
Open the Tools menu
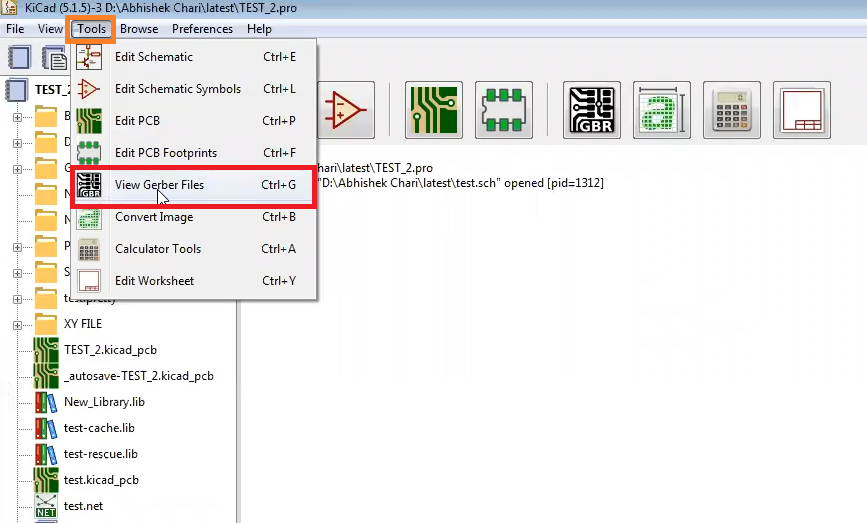click(x=91, y=29)
